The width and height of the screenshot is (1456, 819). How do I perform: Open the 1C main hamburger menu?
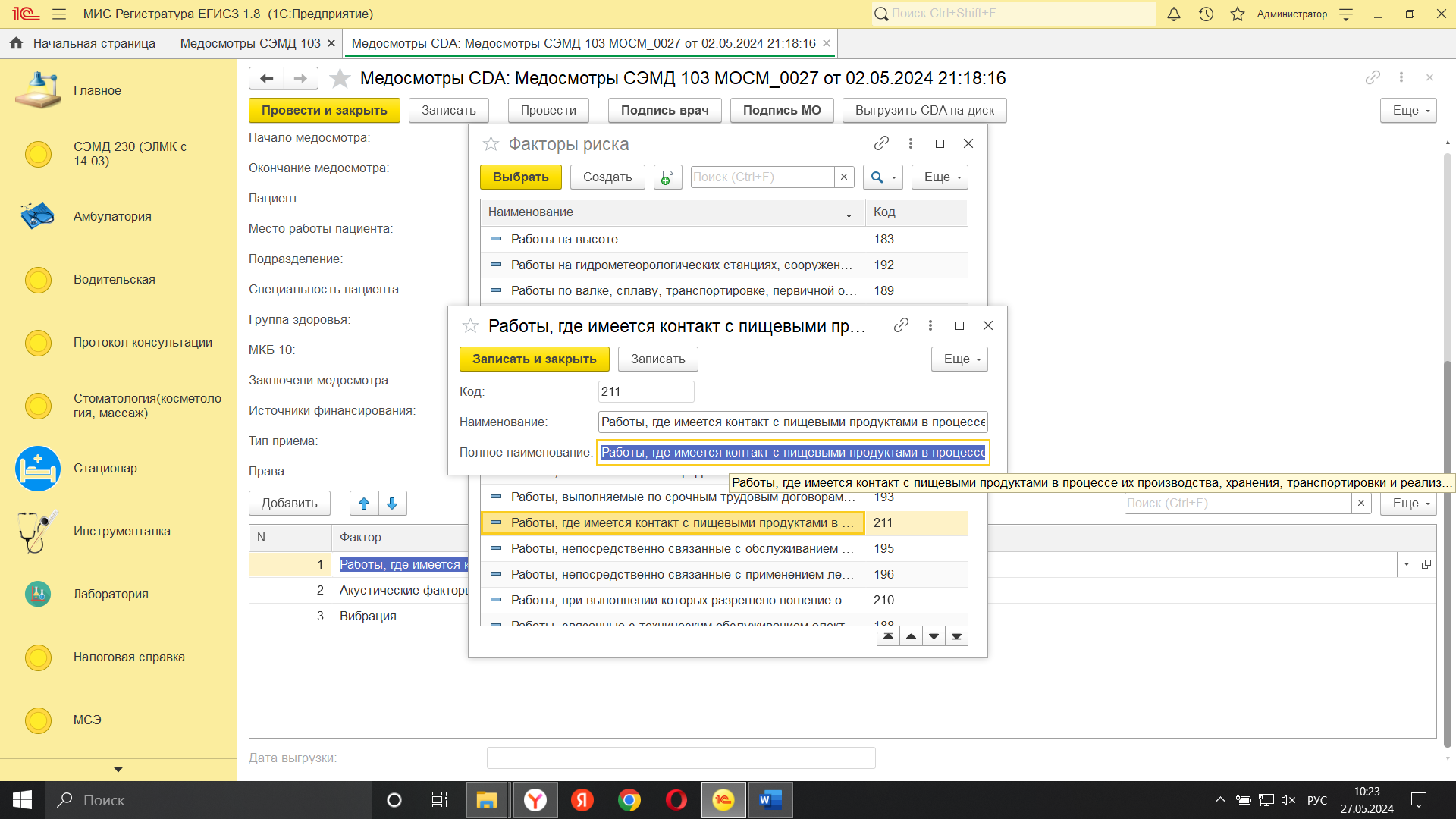[59, 14]
